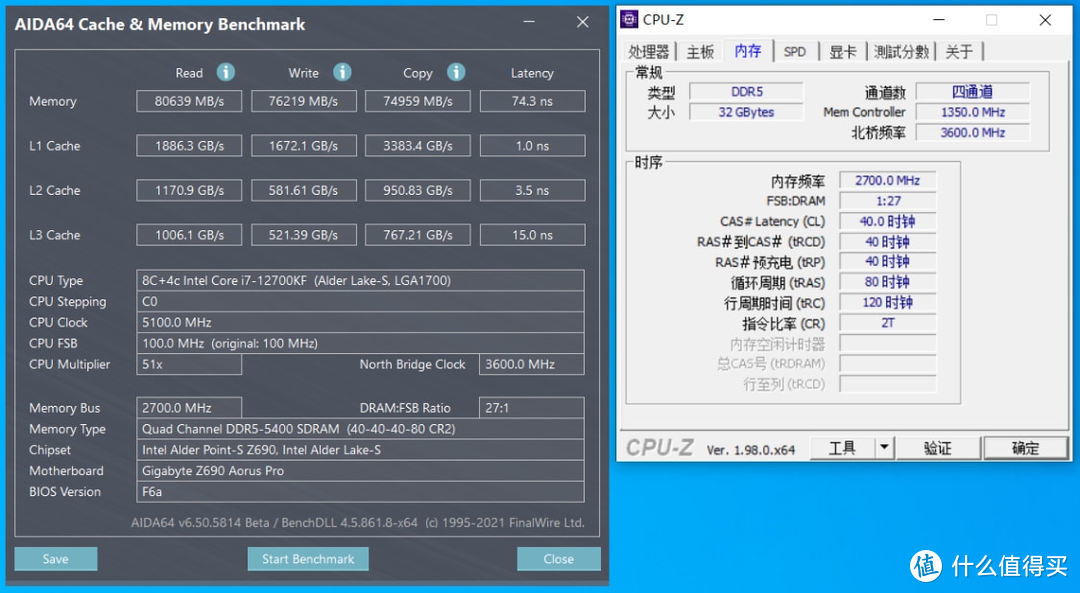Click the Copy column info icon
1080x593 pixels.
pyautogui.click(x=457, y=72)
